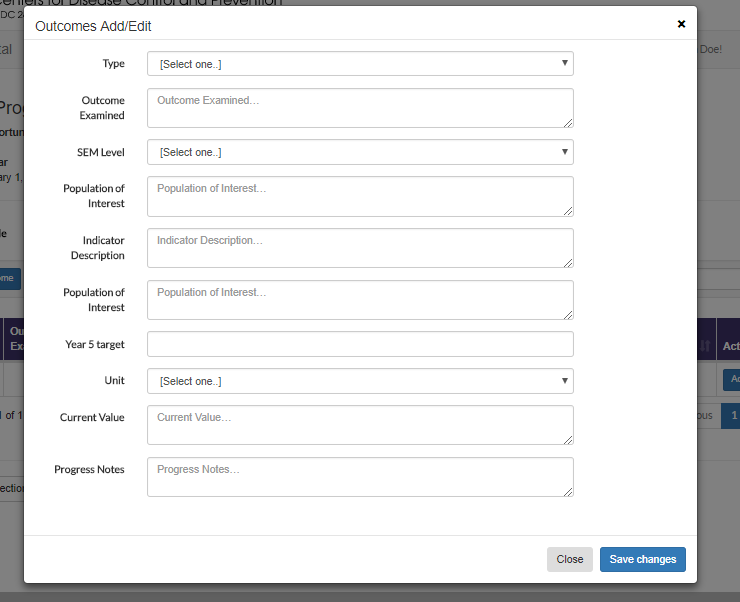Screen dimensions: 740x602
Task: Grab the Outcome Examined resize handle
Action: [x=568, y=122]
